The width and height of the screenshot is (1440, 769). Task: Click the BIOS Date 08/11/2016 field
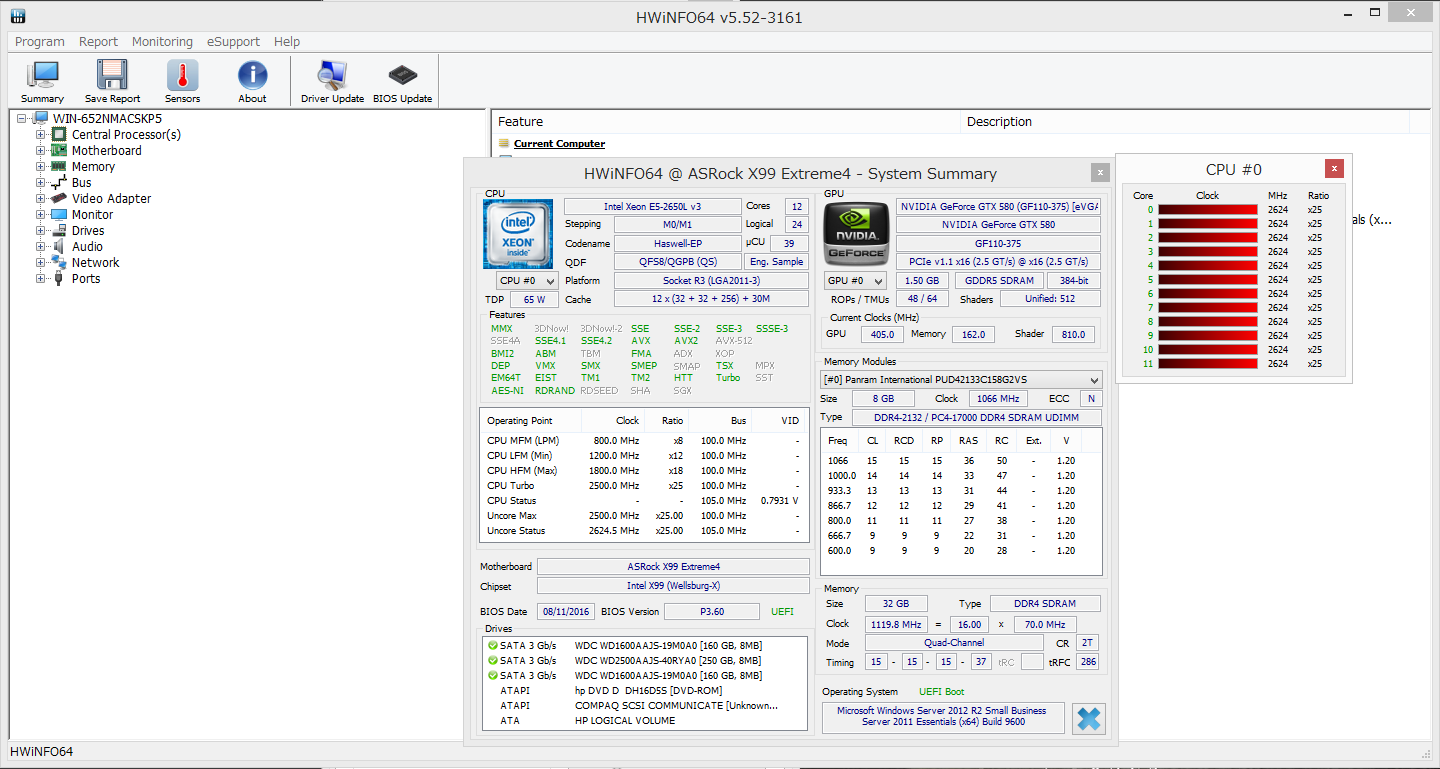point(565,611)
